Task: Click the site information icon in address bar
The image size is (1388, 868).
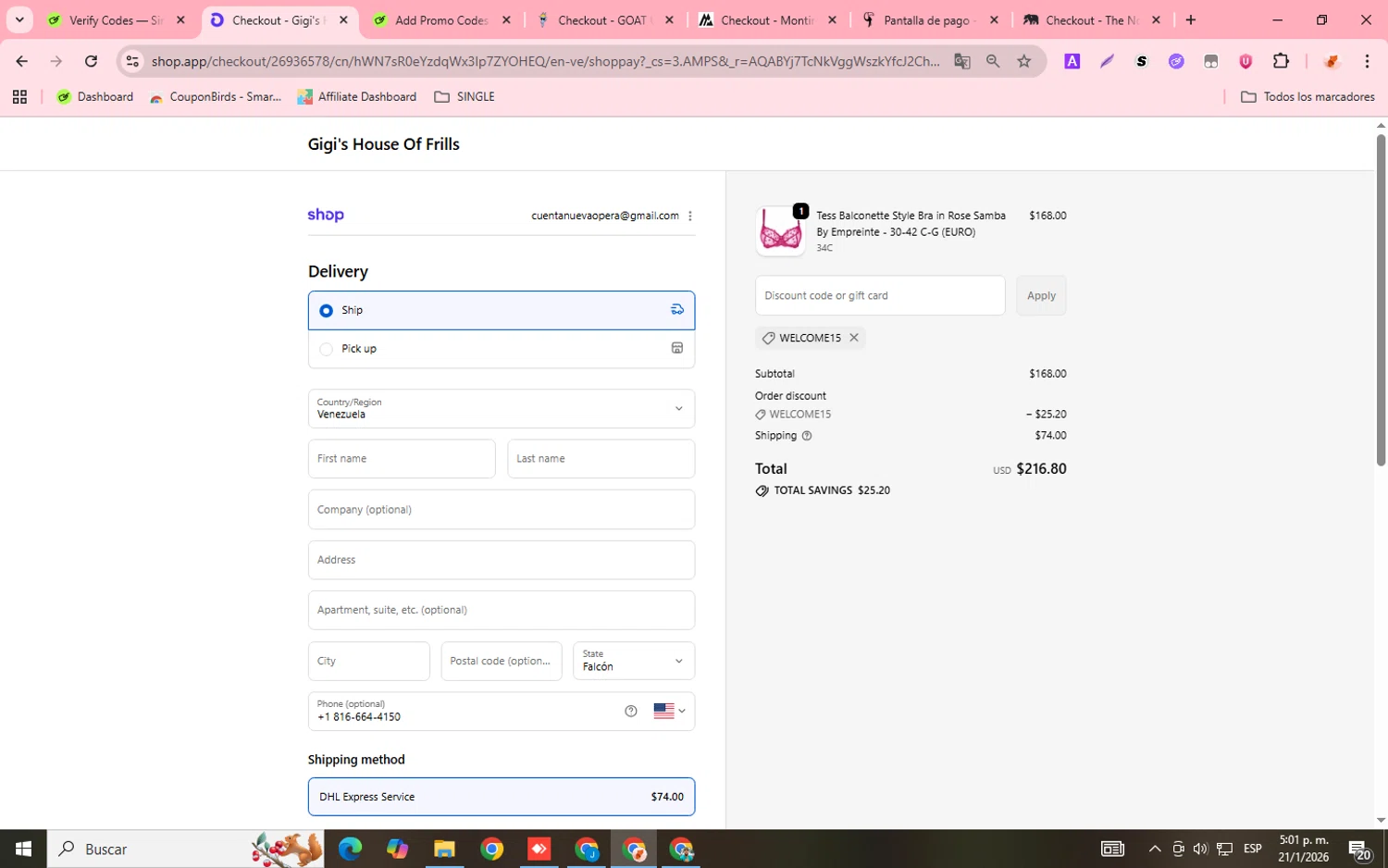Action: tap(132, 61)
